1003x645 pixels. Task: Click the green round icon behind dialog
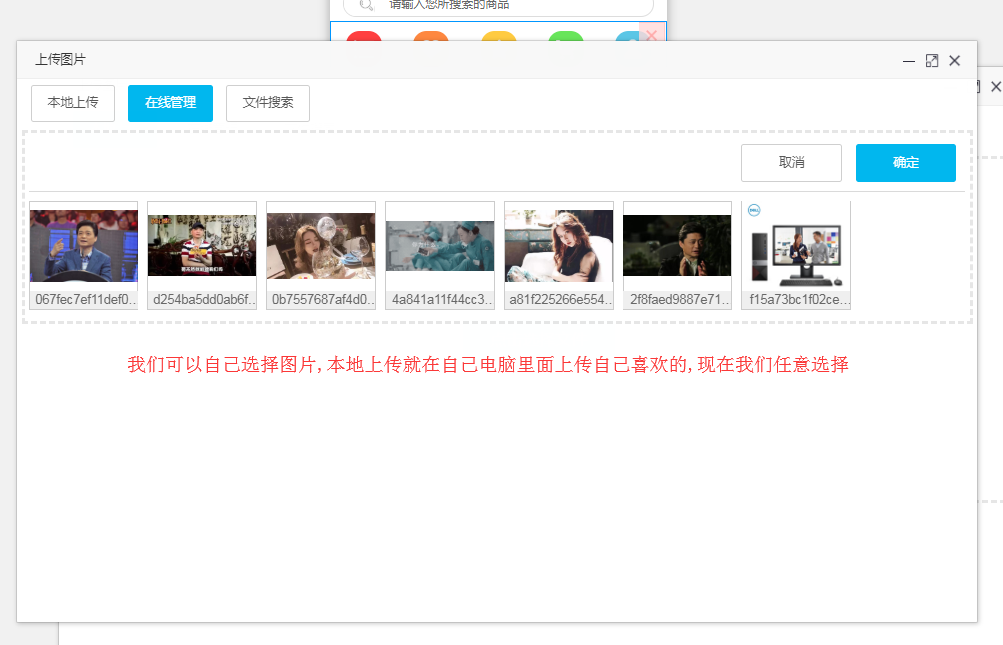click(565, 37)
